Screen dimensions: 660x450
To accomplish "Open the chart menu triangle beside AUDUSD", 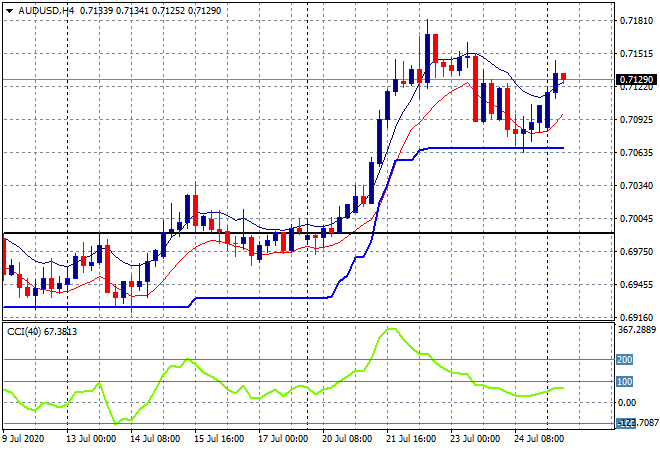I will coord(9,11).
